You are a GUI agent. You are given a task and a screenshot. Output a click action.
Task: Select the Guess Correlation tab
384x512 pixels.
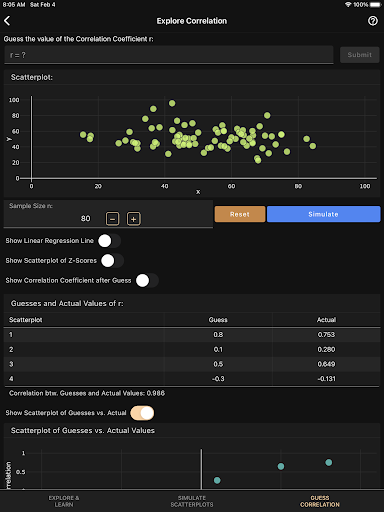pos(320,501)
